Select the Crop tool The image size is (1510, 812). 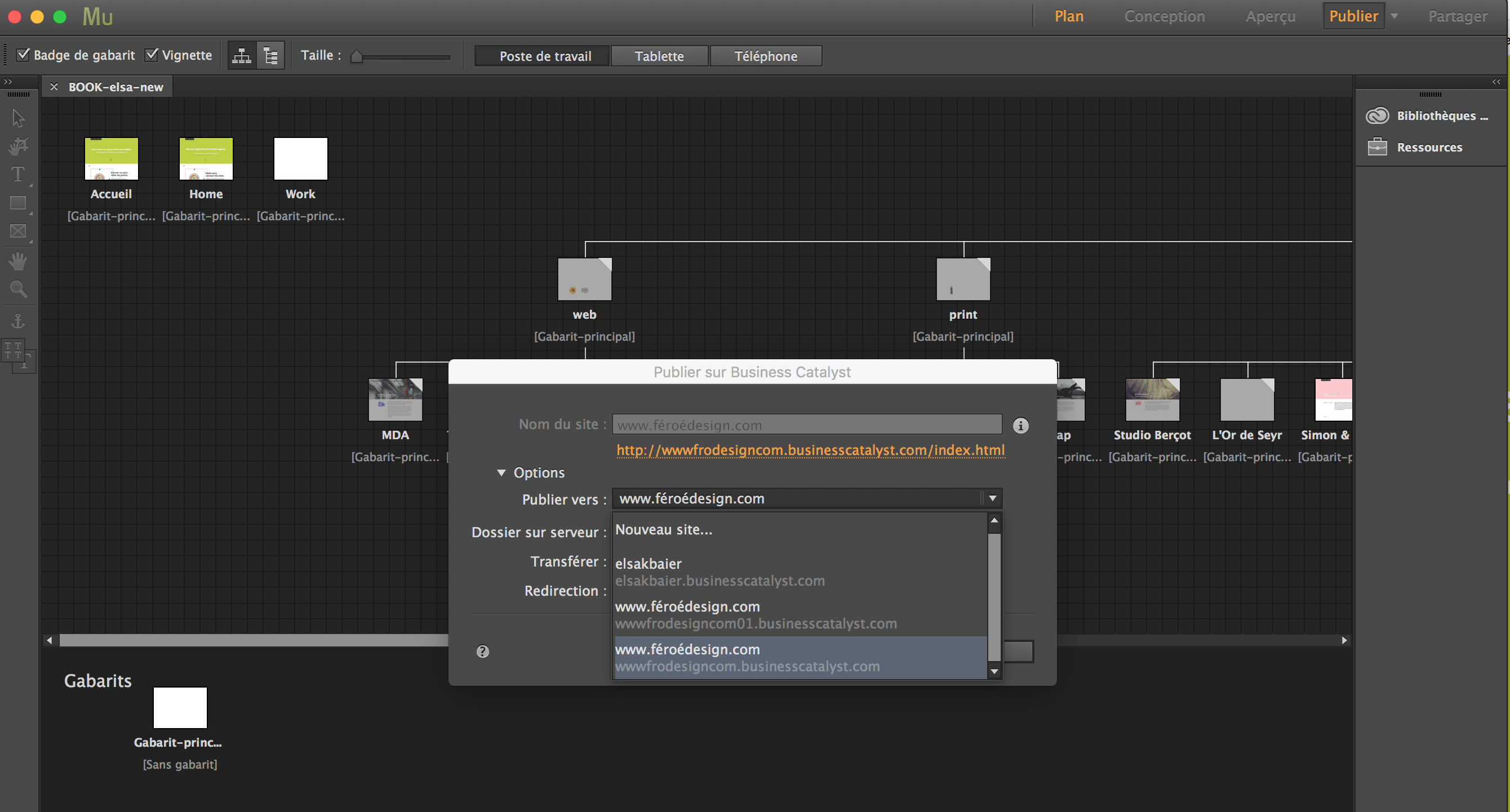[x=18, y=146]
